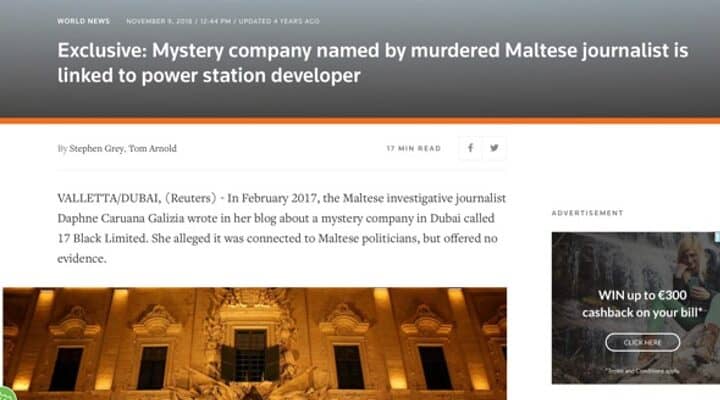Click the Mystery company article headline
The image size is (720, 400).
coord(372,62)
